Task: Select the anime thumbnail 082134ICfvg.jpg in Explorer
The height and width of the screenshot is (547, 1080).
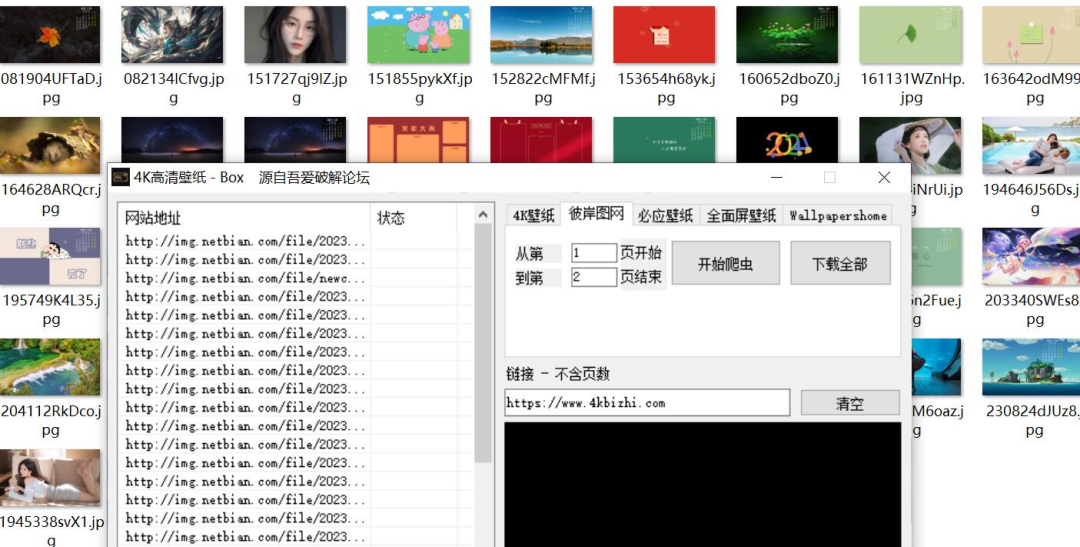Action: click(172, 34)
